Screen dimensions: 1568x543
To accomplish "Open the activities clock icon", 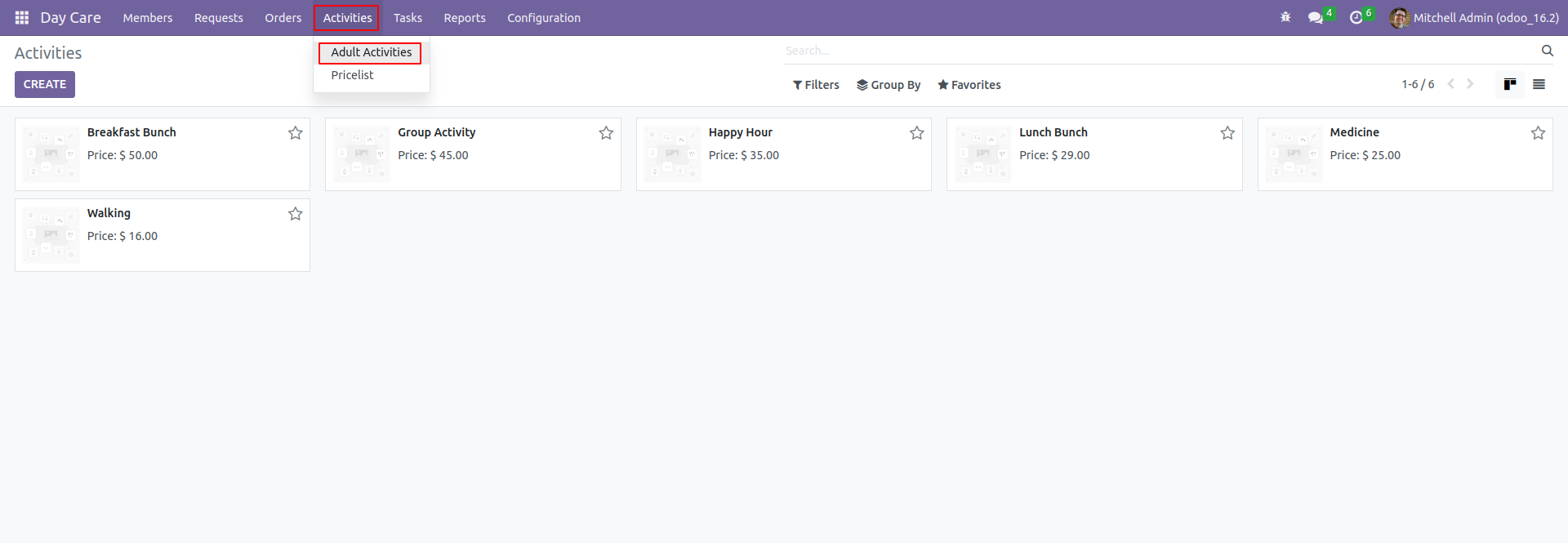I will pos(1356,17).
